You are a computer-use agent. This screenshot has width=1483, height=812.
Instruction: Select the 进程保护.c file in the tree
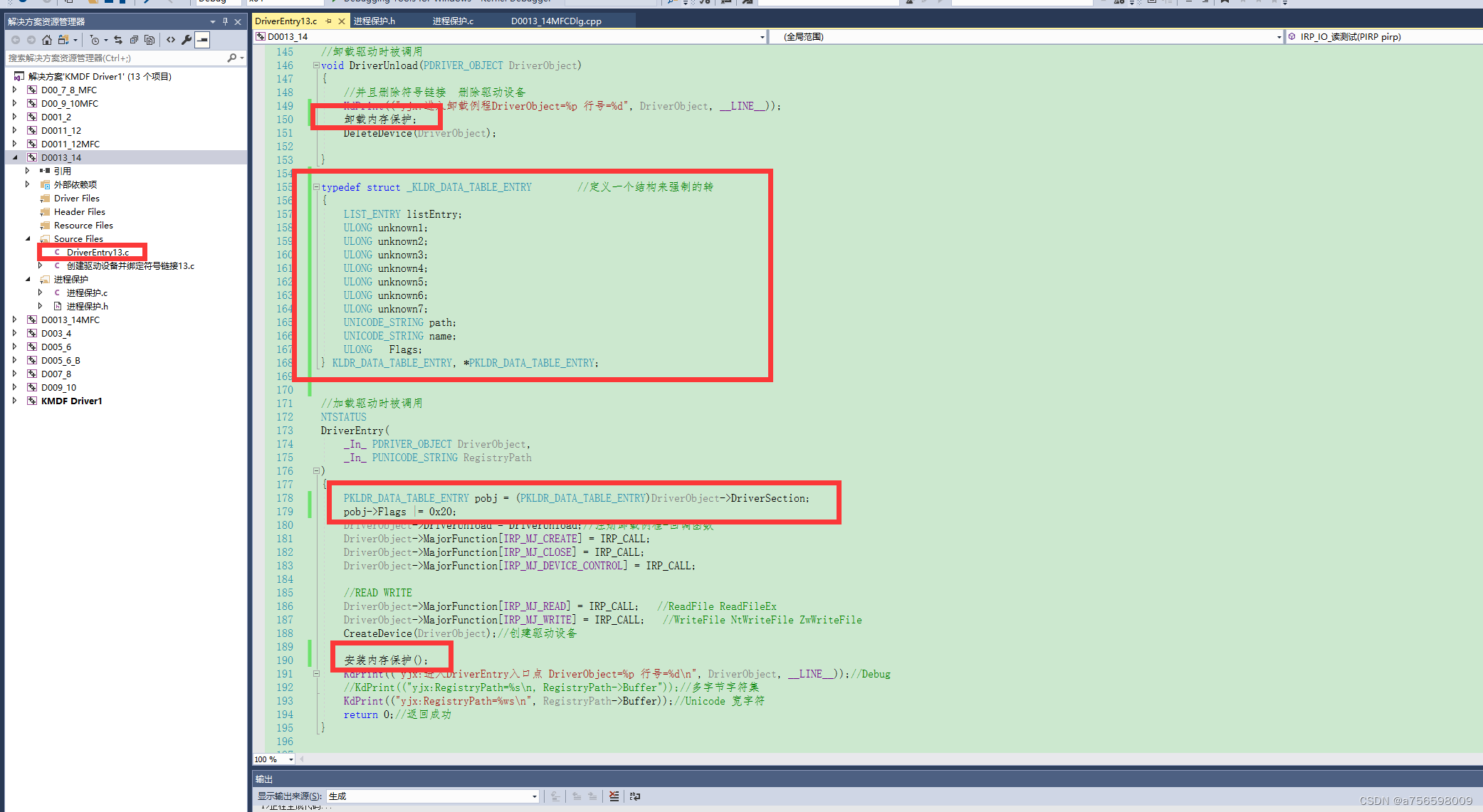click(87, 292)
